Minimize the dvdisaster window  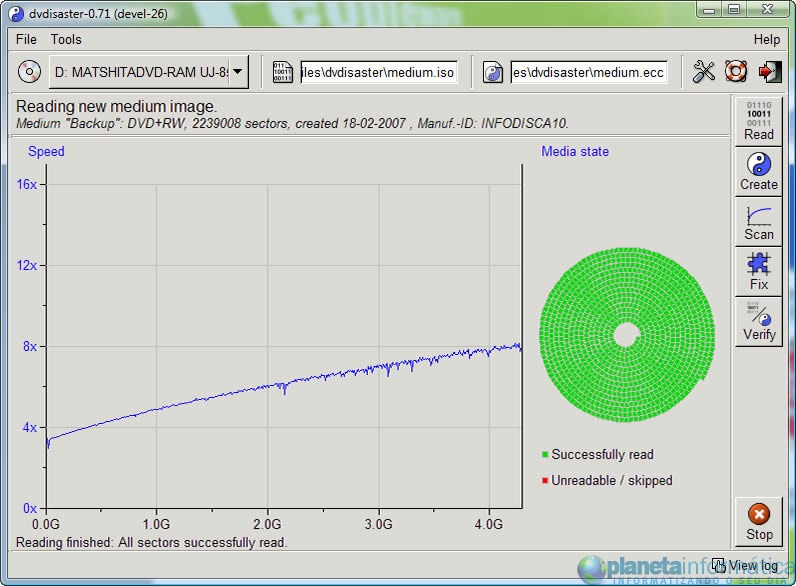[709, 9]
